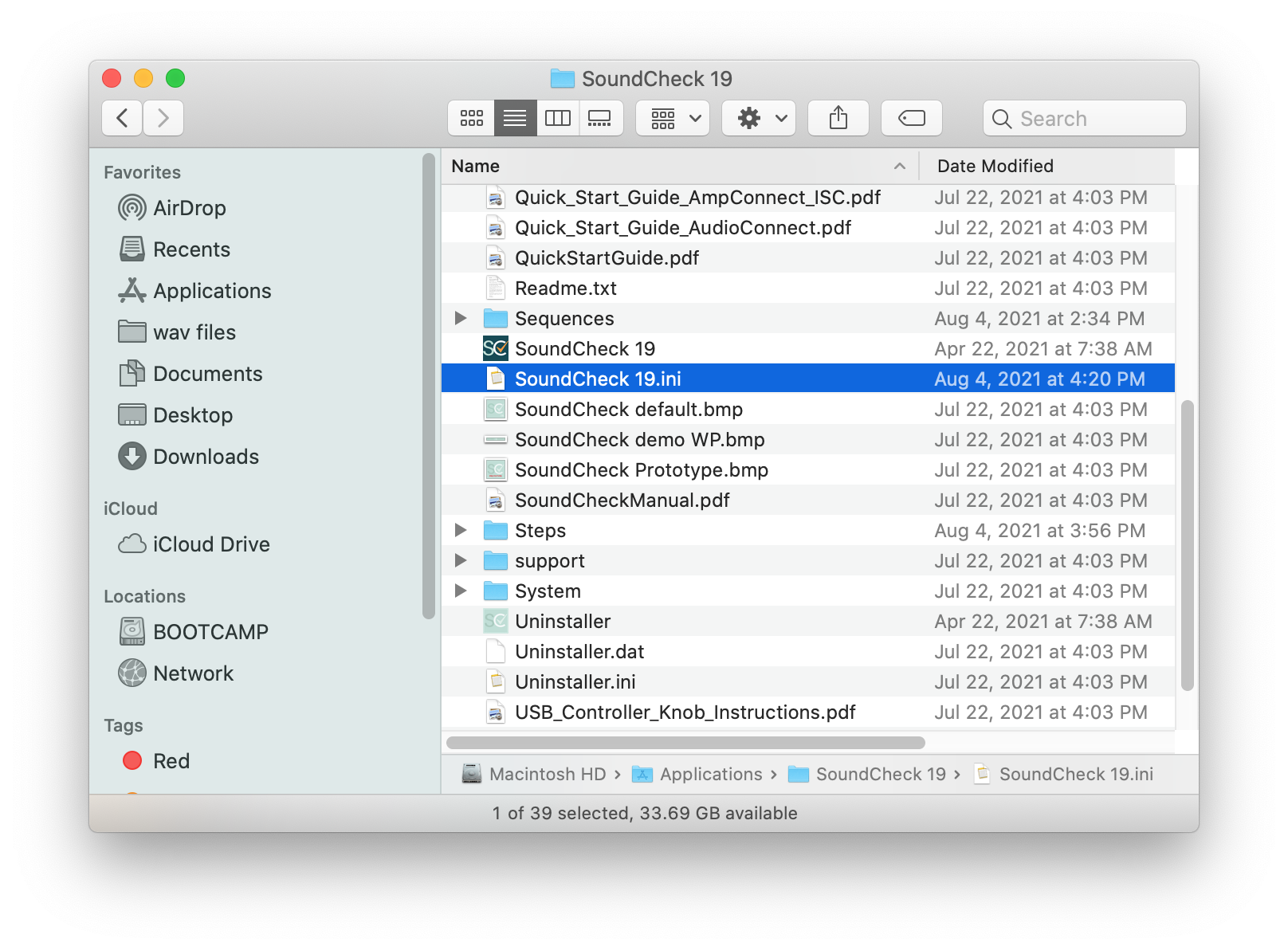Select the SoundCheck 19 application icon
This screenshot has height=950, width=1288.
click(496, 348)
